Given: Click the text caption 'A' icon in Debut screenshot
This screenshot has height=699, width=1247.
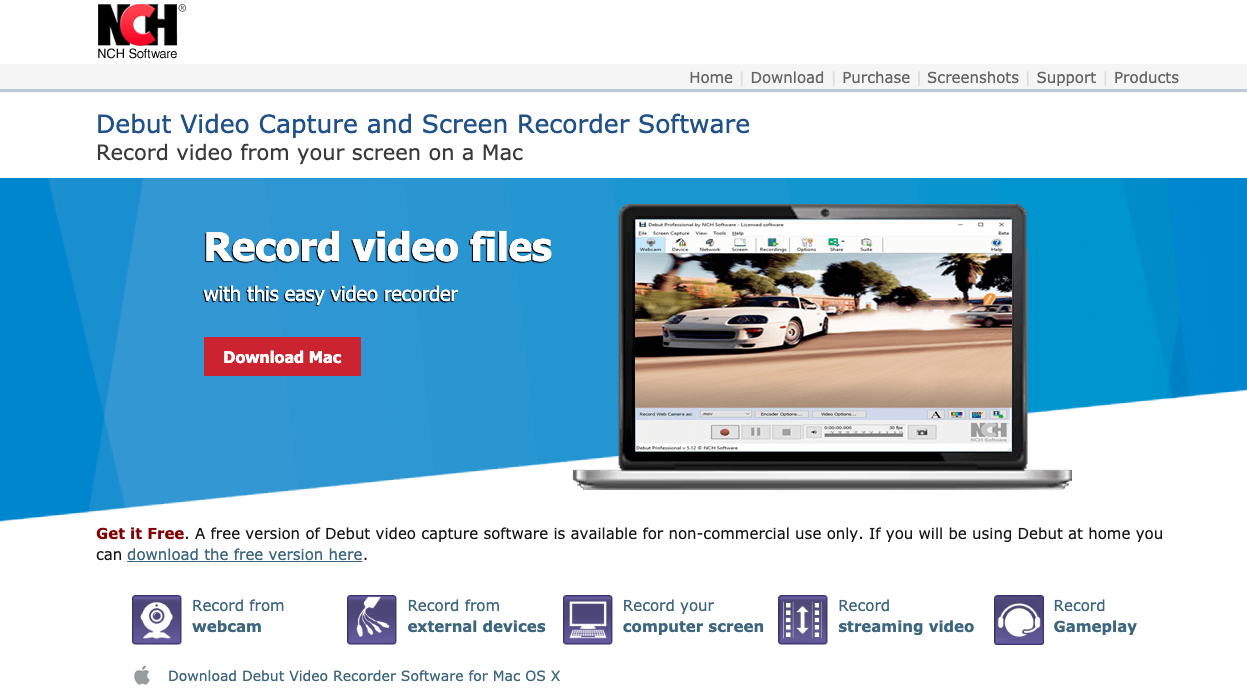Looking at the screenshot, I should pos(936,414).
